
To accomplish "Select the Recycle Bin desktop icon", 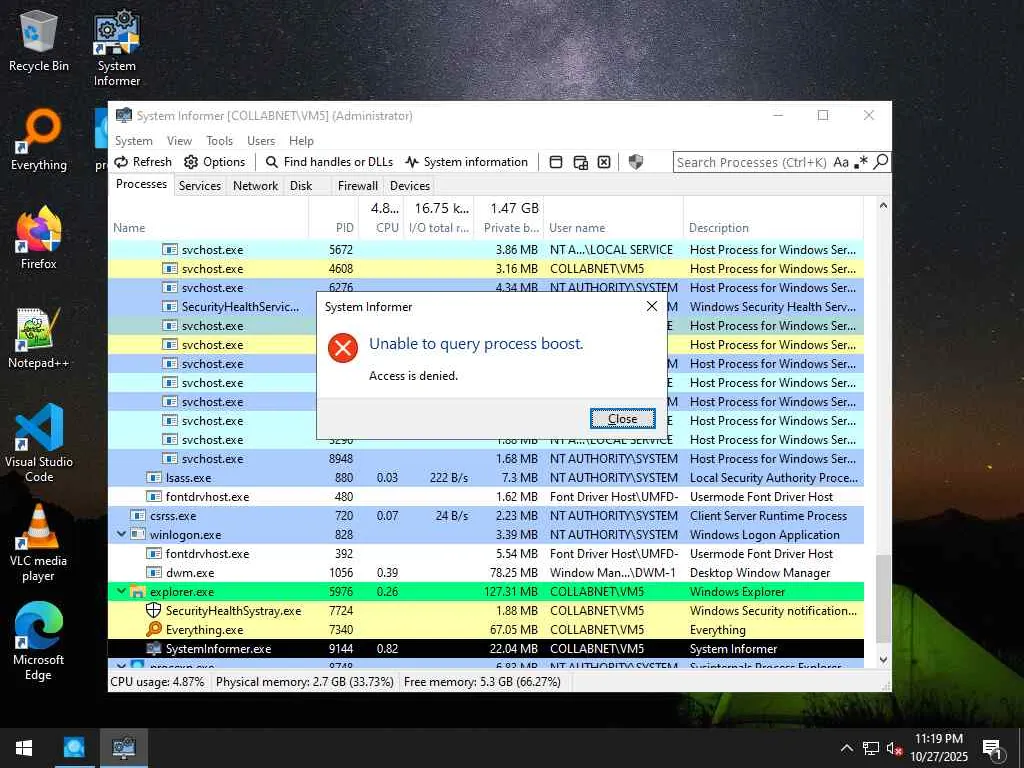I will (x=39, y=41).
